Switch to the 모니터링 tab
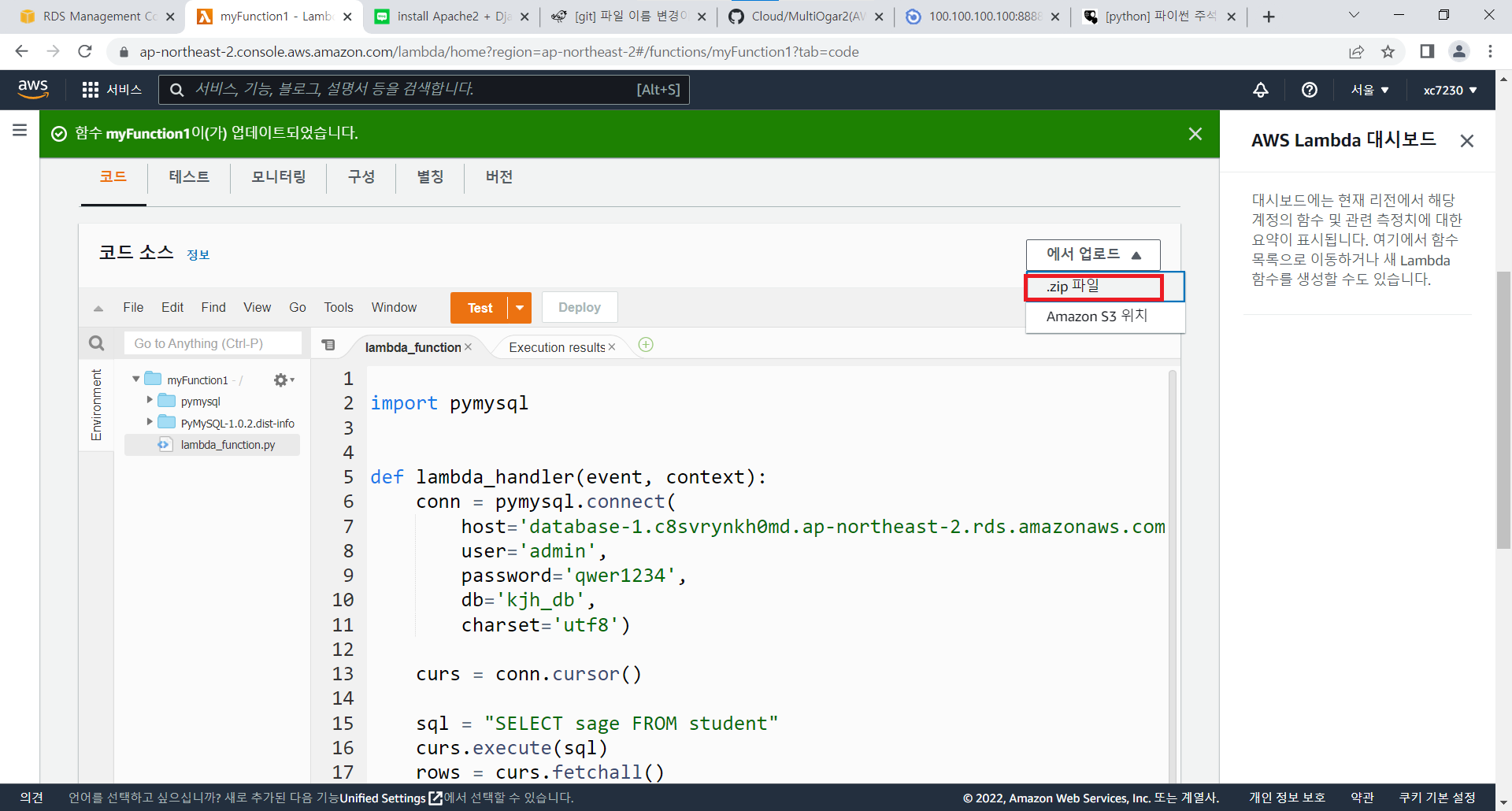This screenshot has height=811, width=1512. pos(279,177)
